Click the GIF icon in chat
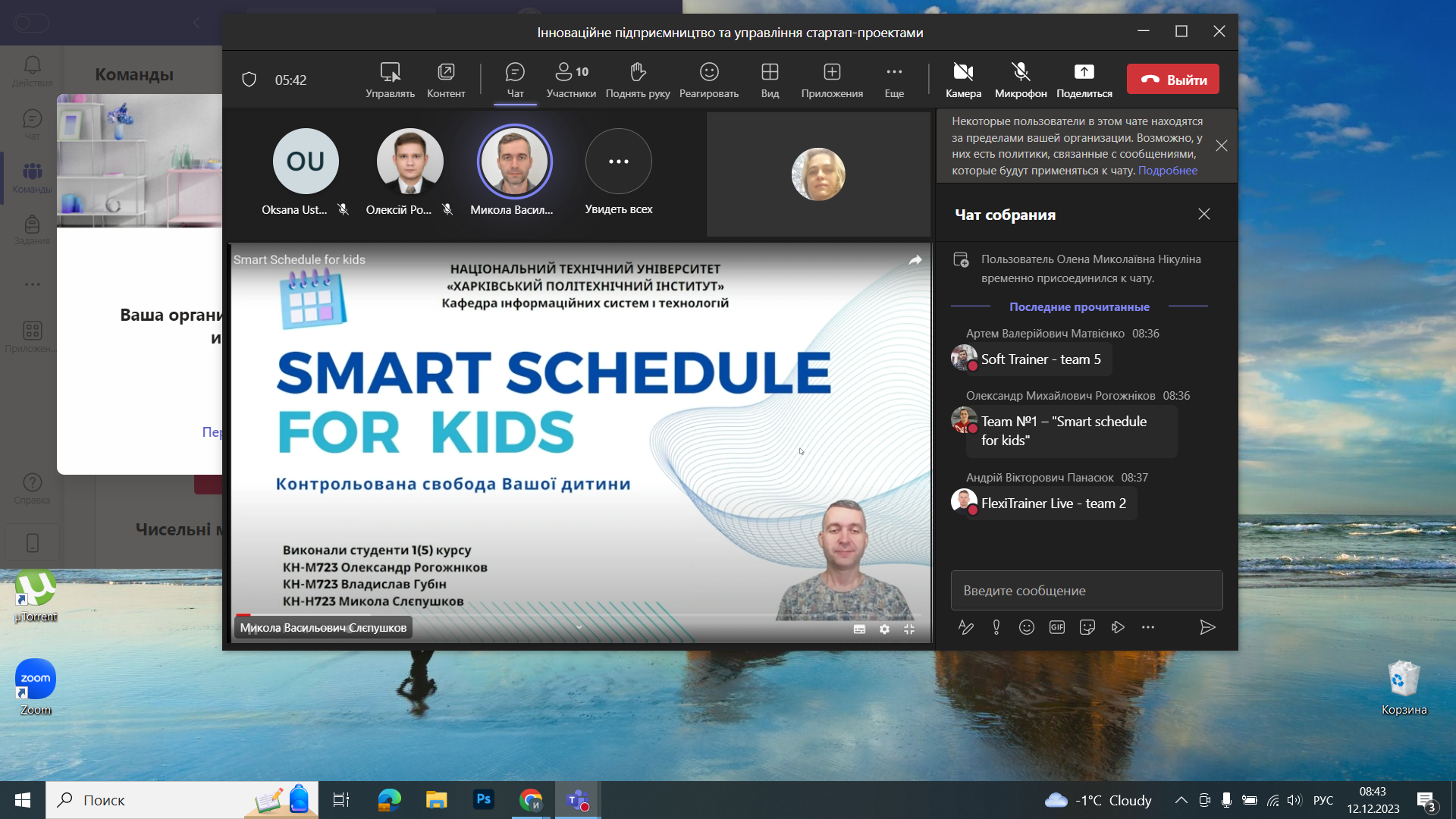The height and width of the screenshot is (819, 1456). tap(1056, 627)
